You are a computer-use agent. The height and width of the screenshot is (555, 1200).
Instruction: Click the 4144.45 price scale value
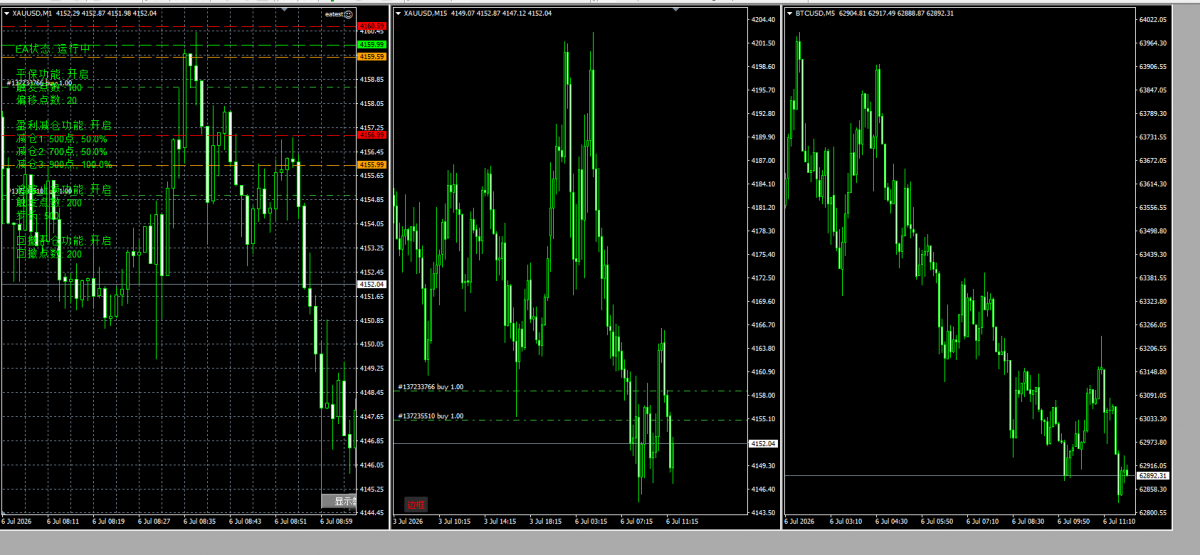[370, 513]
